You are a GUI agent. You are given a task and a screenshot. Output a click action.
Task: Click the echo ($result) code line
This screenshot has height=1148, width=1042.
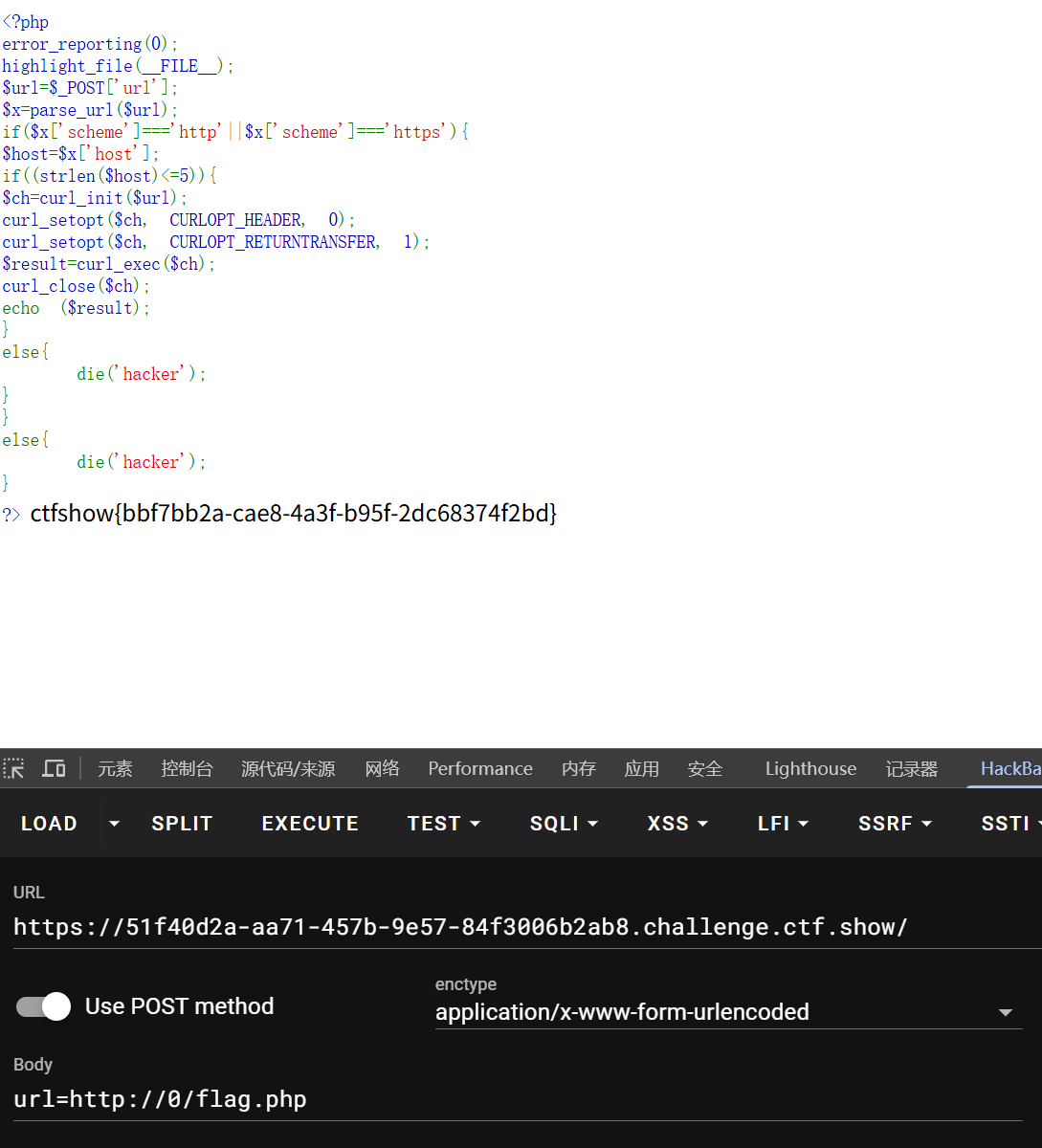[77, 308]
